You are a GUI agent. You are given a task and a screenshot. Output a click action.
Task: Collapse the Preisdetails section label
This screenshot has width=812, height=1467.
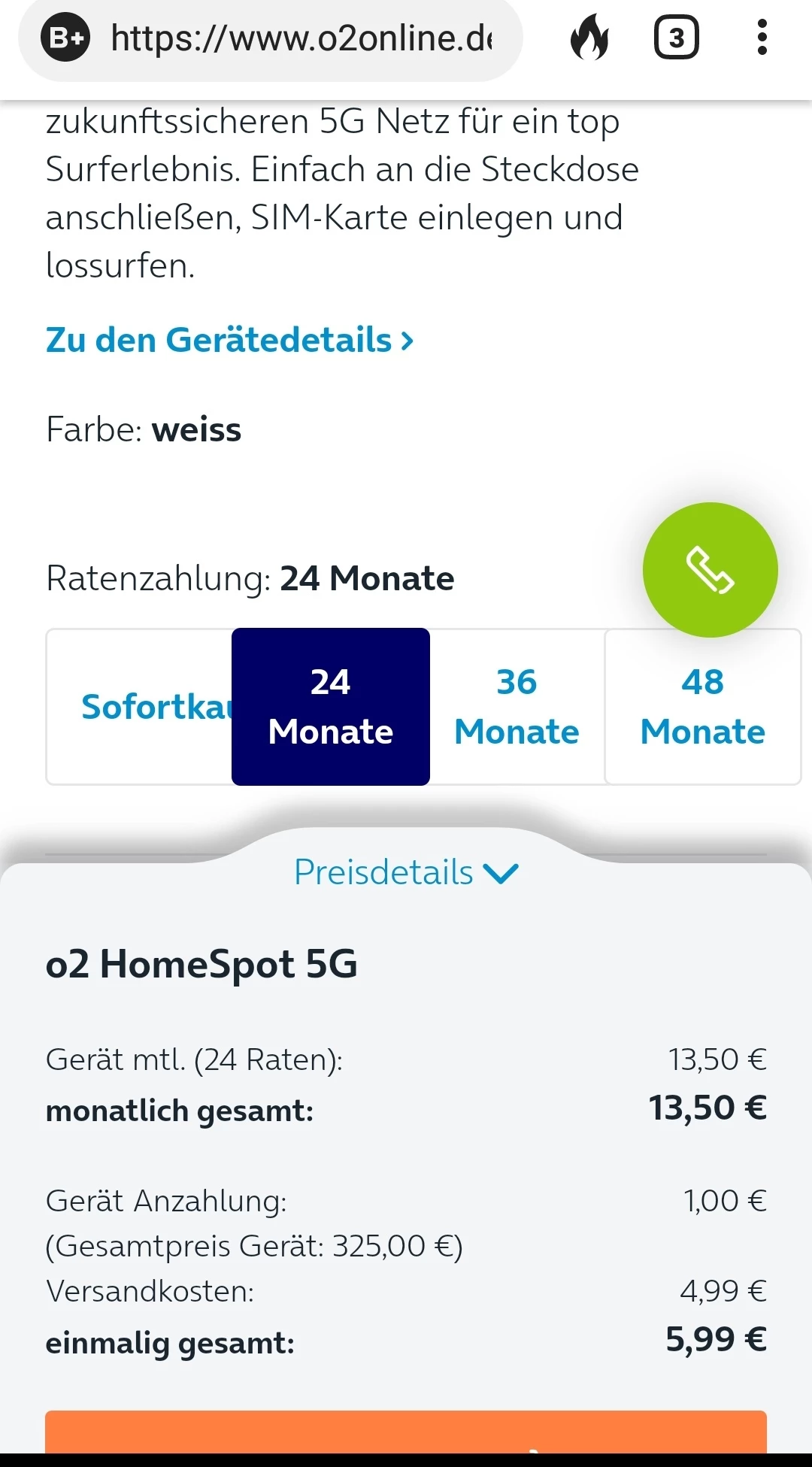click(x=383, y=872)
